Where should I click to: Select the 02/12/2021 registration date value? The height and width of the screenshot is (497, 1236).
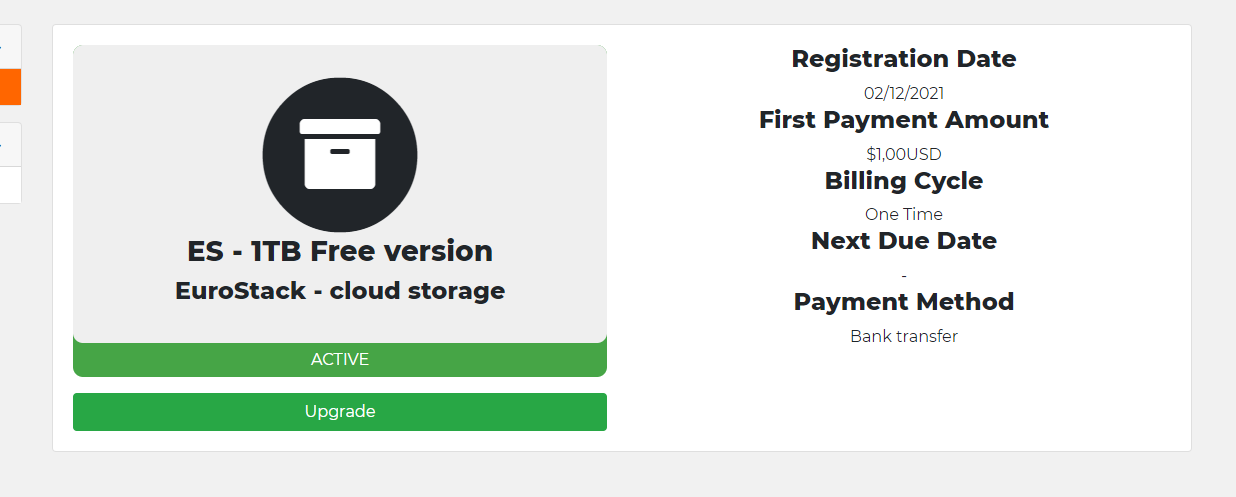click(904, 94)
